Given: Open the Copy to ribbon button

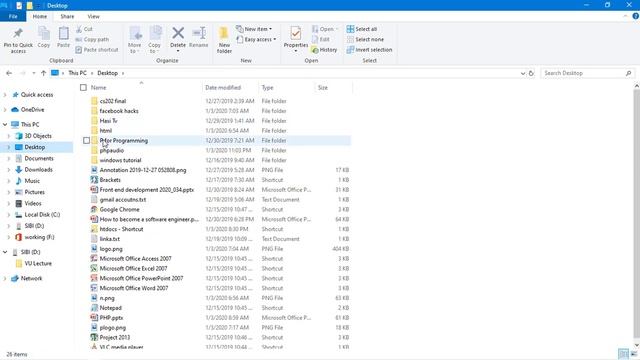Looking at the screenshot, I should (155, 40).
